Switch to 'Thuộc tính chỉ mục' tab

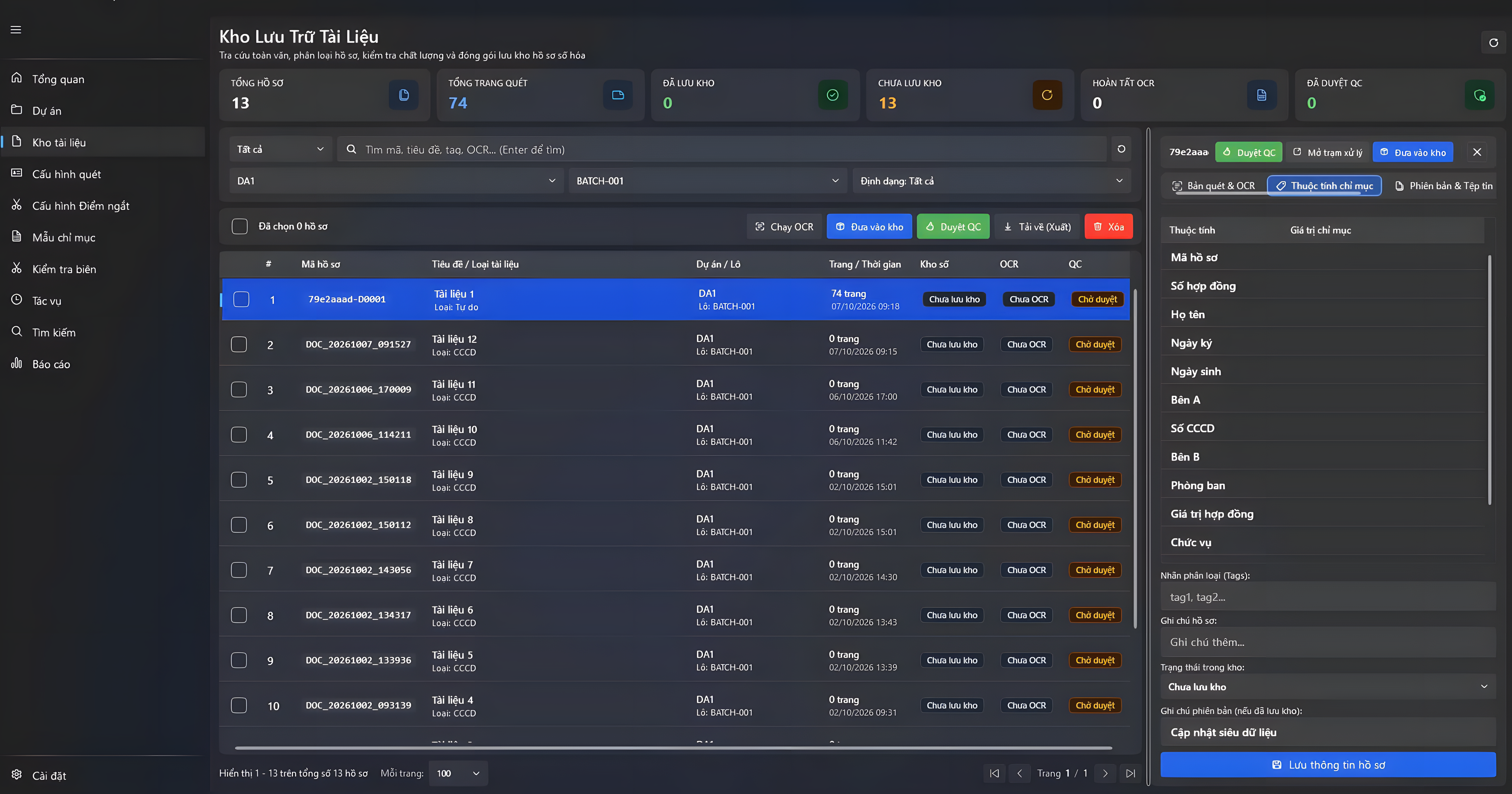1324,186
